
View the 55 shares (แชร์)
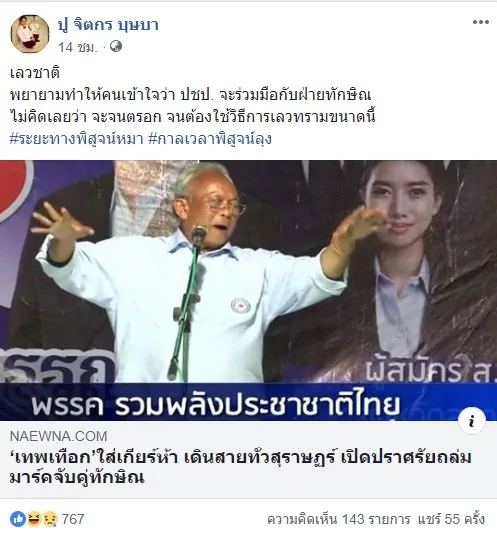point(451,519)
